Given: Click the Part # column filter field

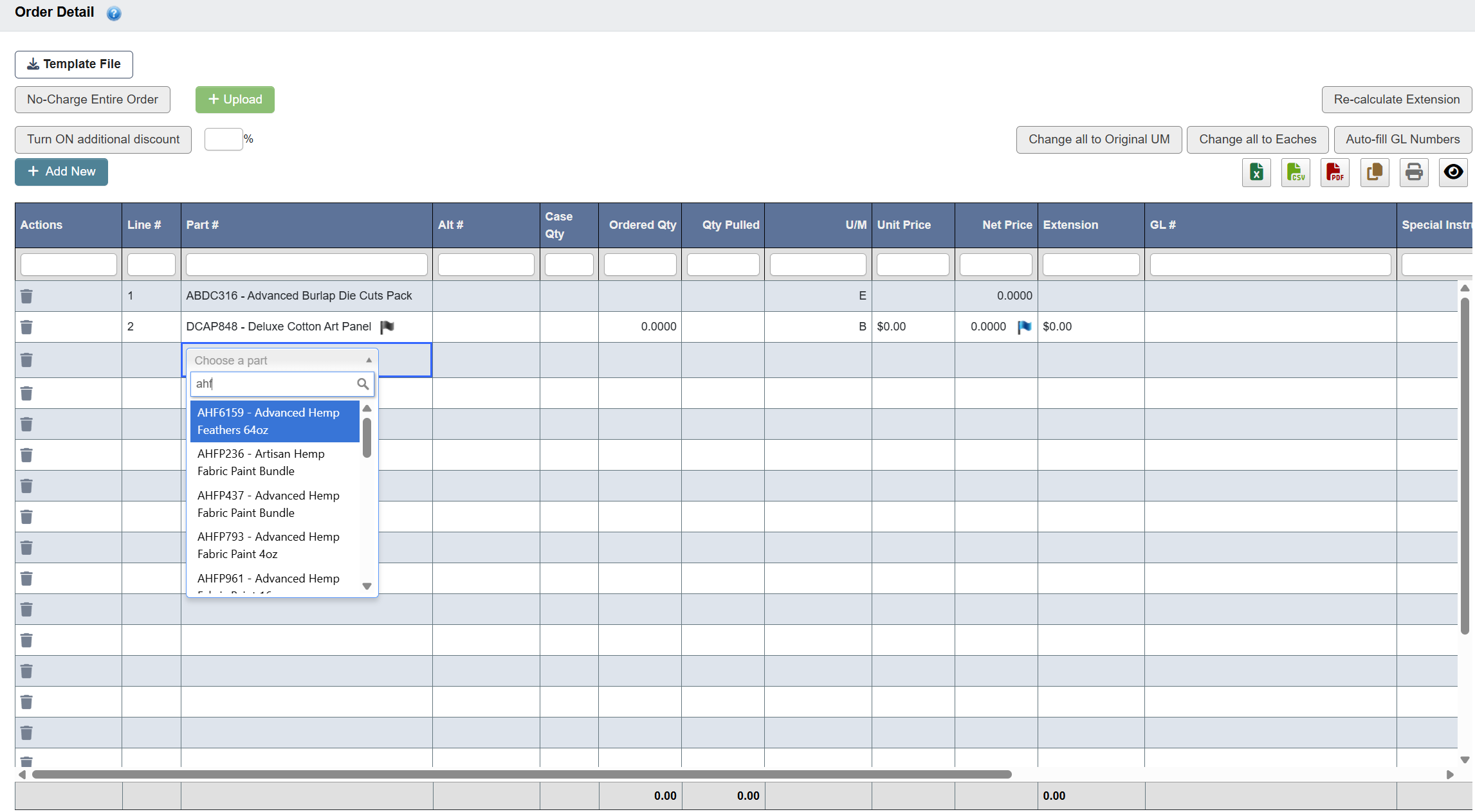Looking at the screenshot, I should (x=306, y=264).
